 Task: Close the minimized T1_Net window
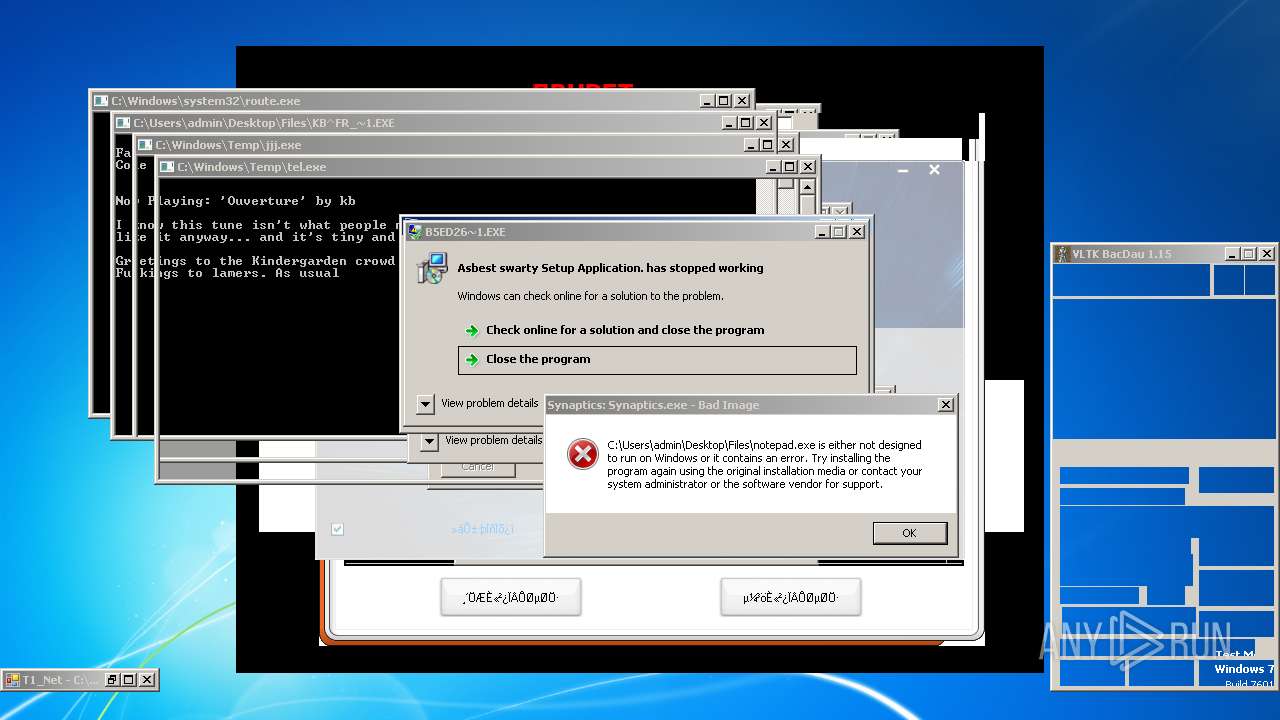[x=147, y=680]
